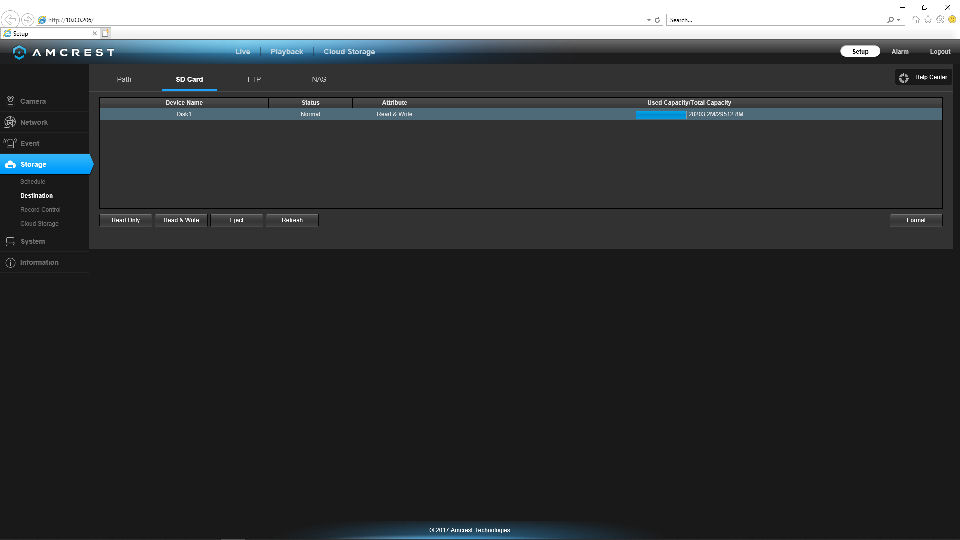Open the address bar dropdown arrow
The width and height of the screenshot is (960, 540).
coord(648,20)
